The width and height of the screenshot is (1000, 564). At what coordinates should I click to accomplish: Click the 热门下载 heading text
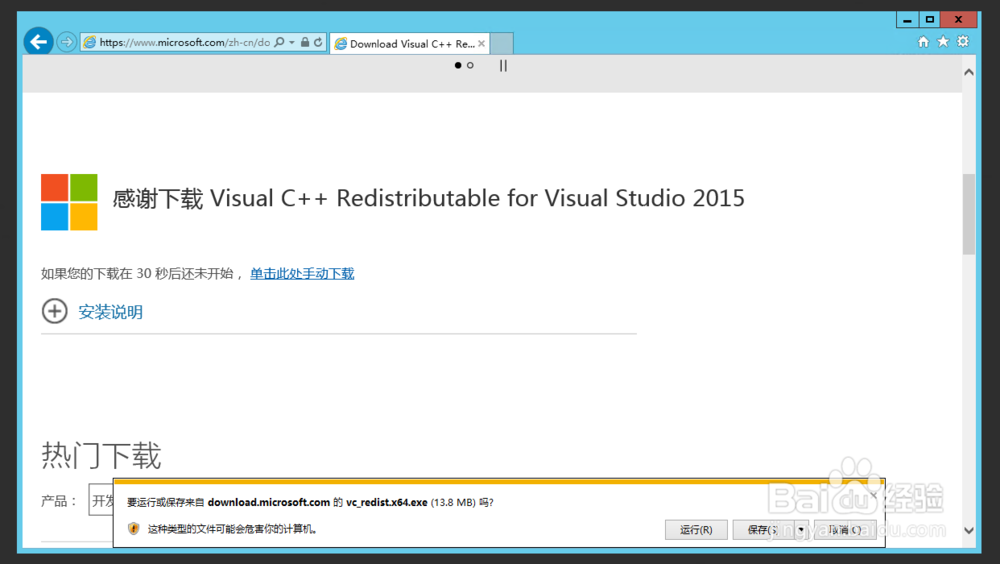click(x=101, y=456)
